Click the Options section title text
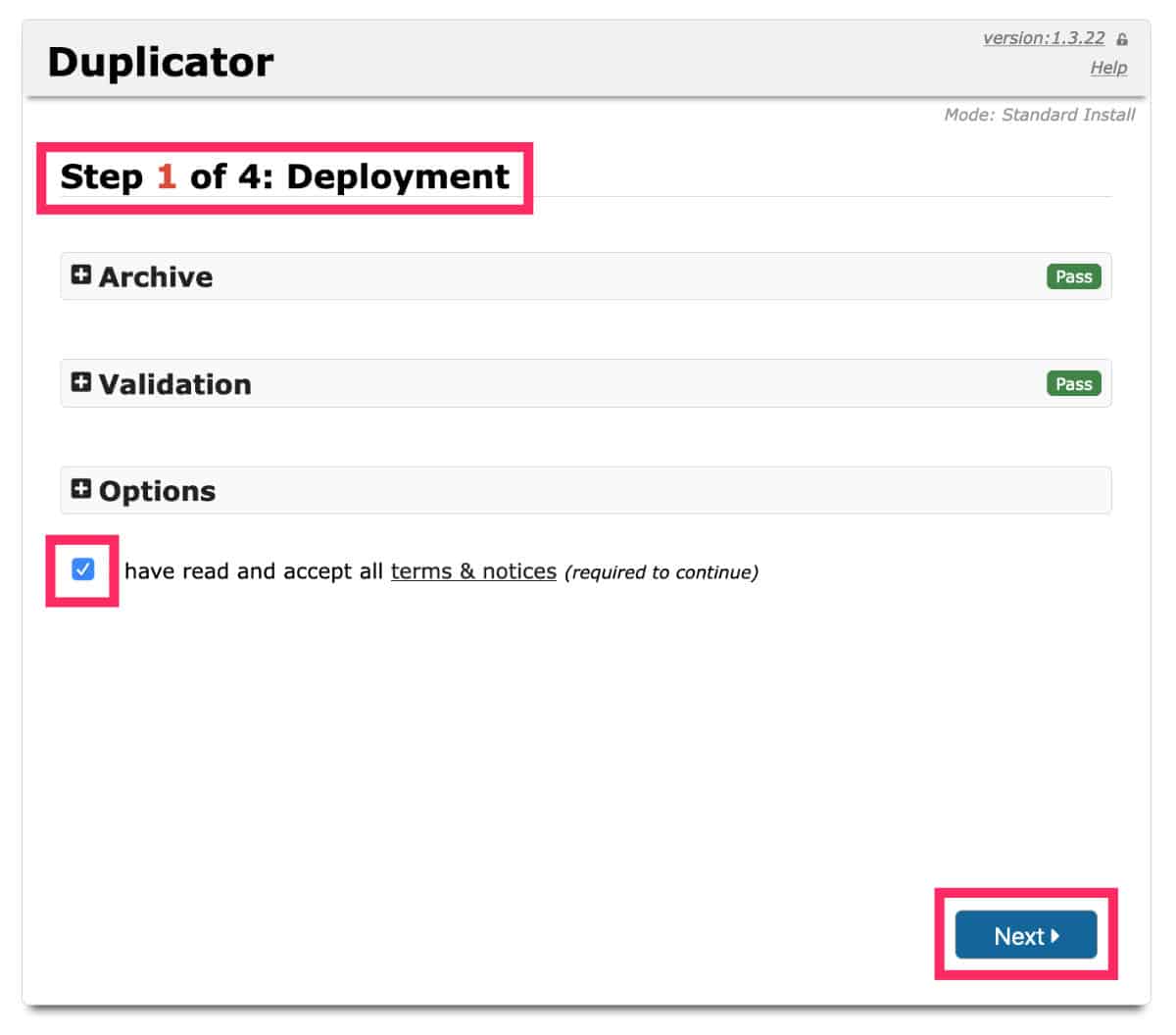Screen dimensions: 1176x1035 tap(157, 490)
